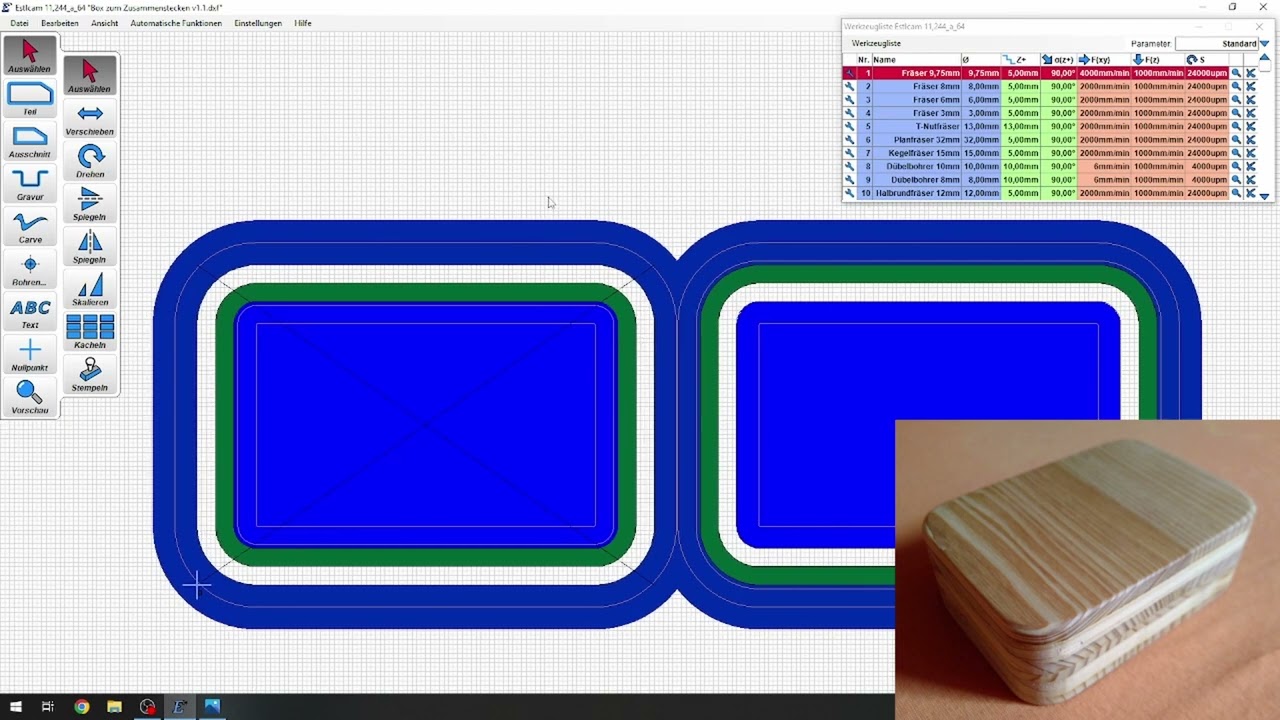
Task: Open the Bearbeiten menu
Action: point(60,23)
